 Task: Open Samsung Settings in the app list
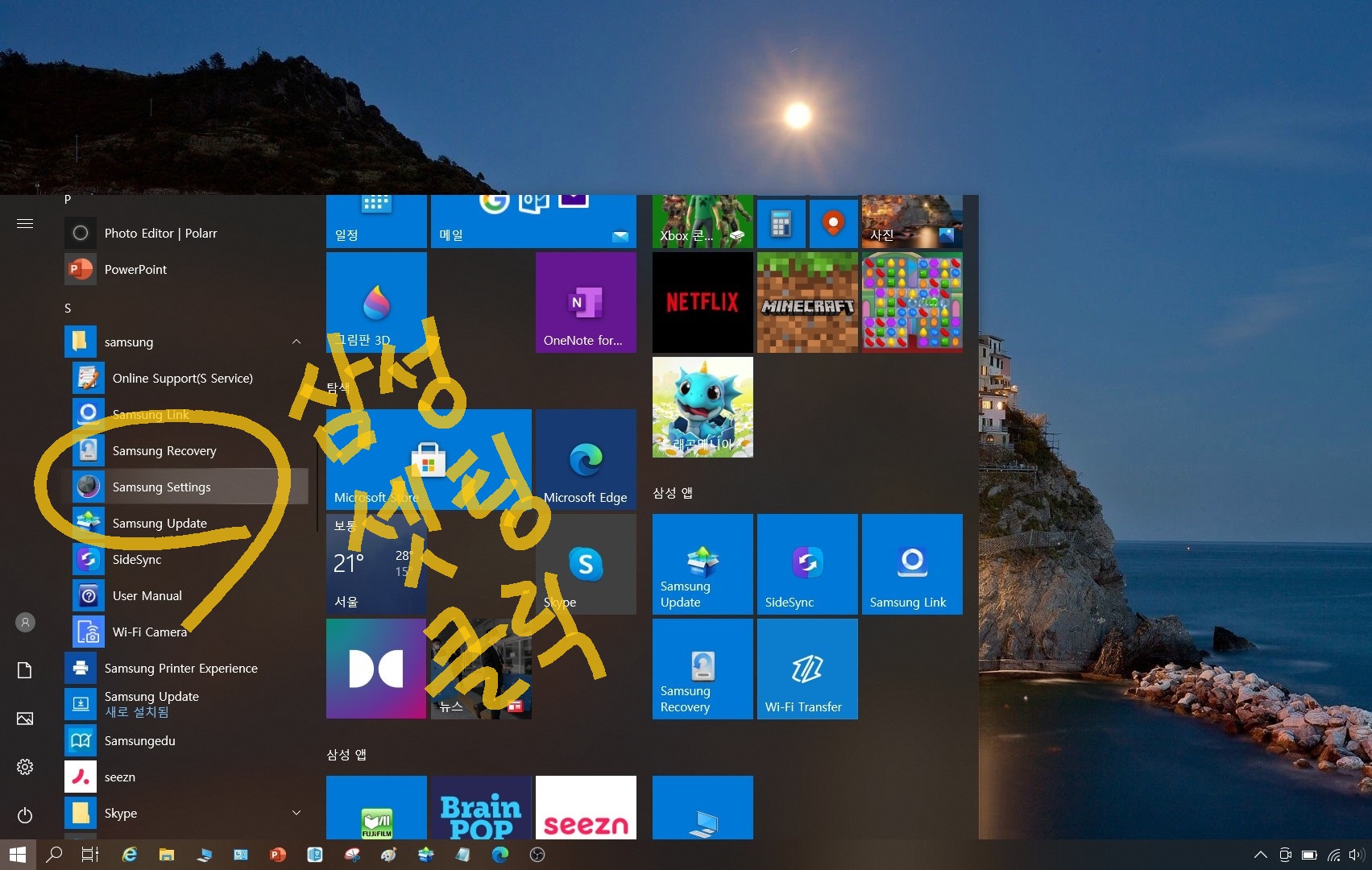click(x=185, y=487)
